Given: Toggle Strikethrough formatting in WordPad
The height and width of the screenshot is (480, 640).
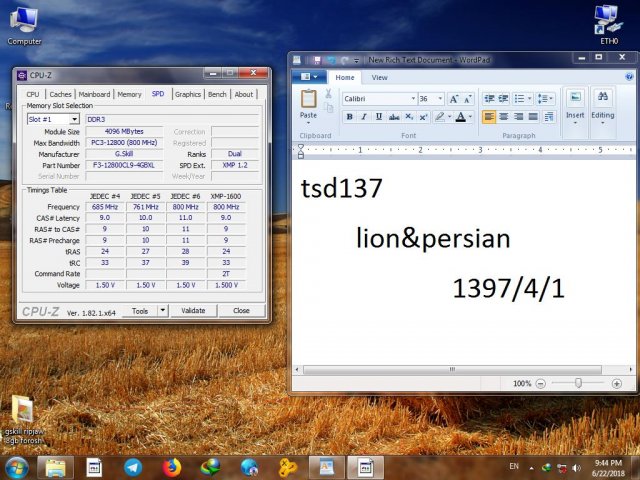Looking at the screenshot, I should (394, 117).
